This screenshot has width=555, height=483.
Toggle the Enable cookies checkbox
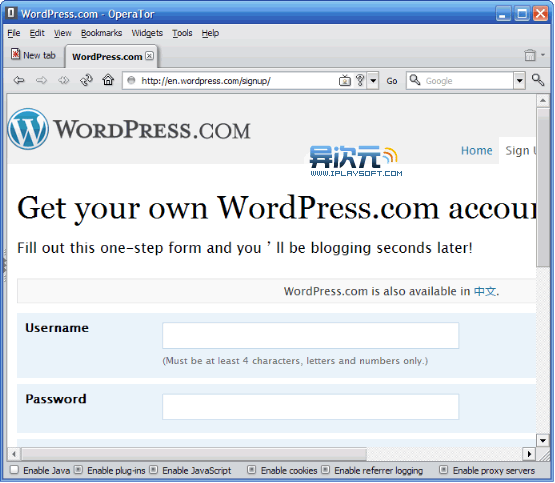tap(251, 470)
